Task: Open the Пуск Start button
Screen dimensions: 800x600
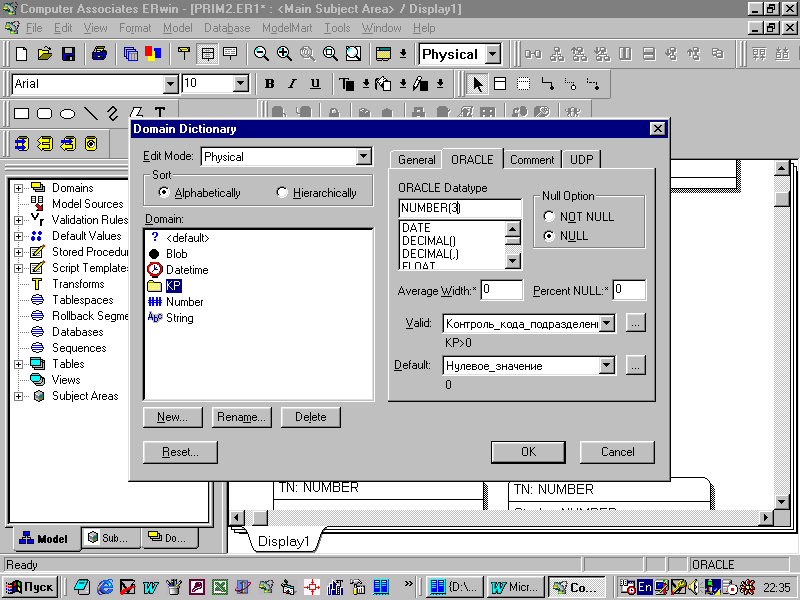Action: tap(30, 587)
